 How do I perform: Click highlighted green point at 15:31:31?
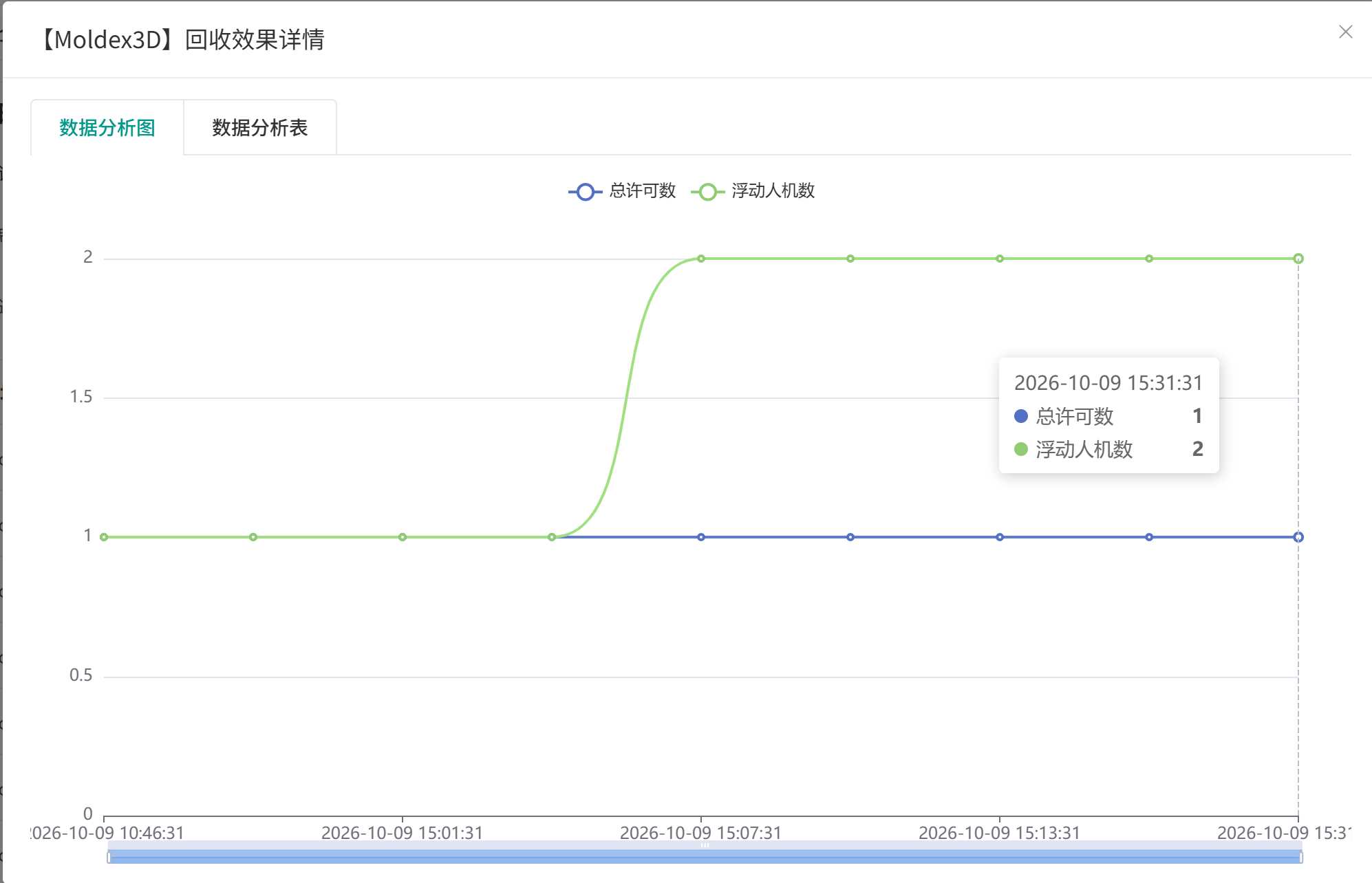pos(1298,259)
